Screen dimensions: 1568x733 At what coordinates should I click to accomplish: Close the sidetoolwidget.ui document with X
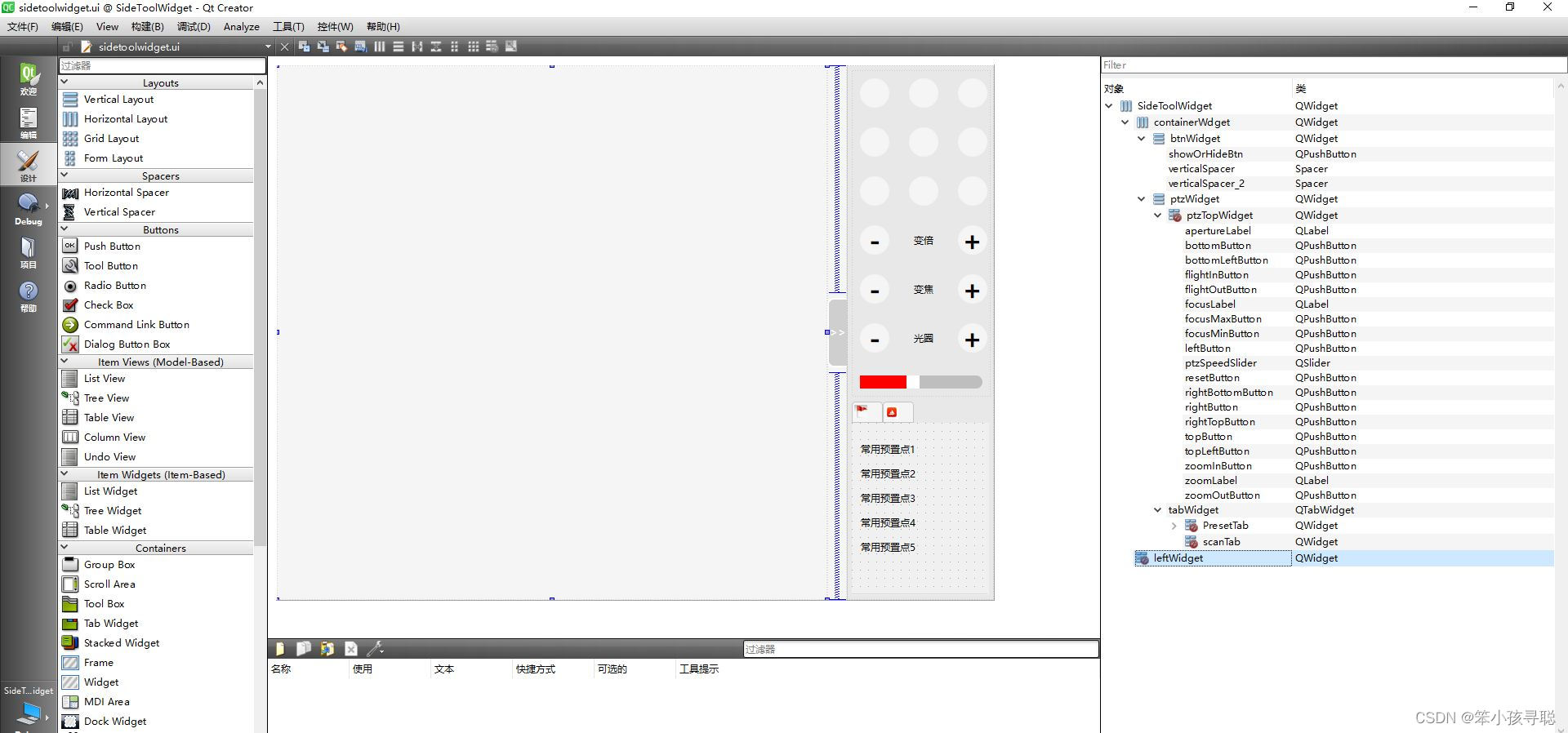pos(284,47)
